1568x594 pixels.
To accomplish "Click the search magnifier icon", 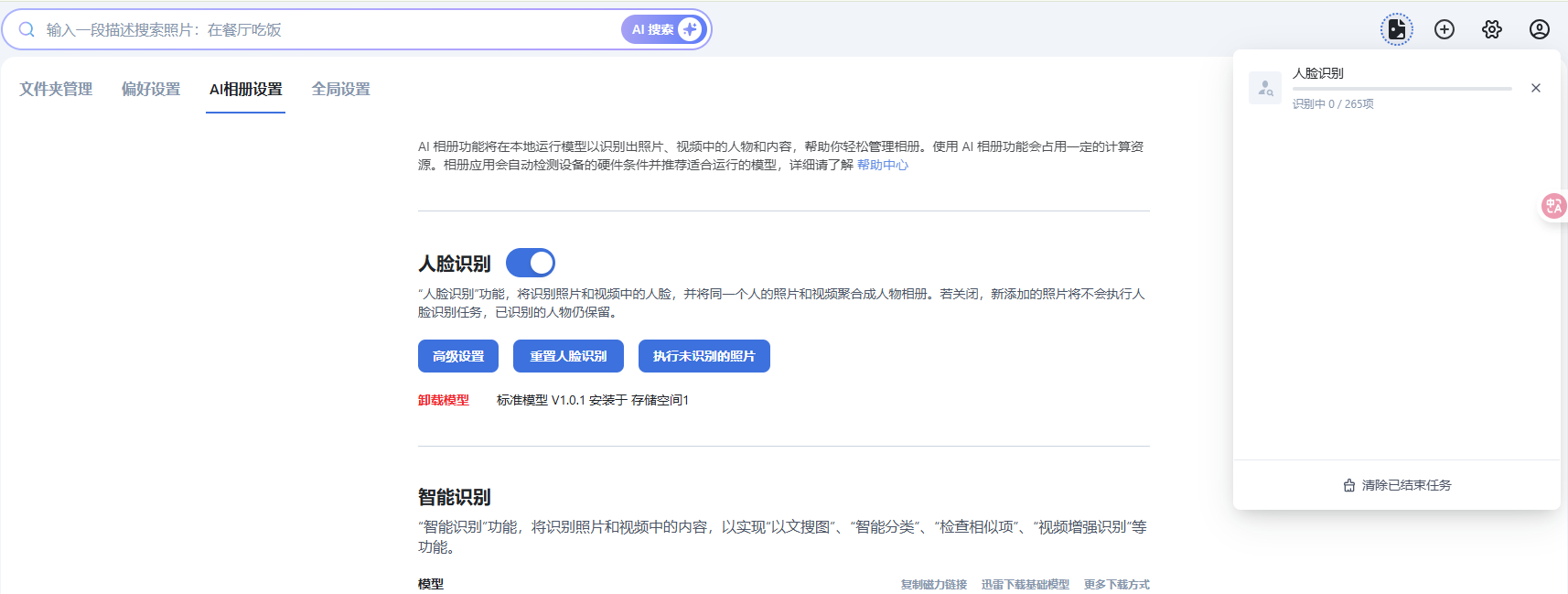I will (27, 29).
